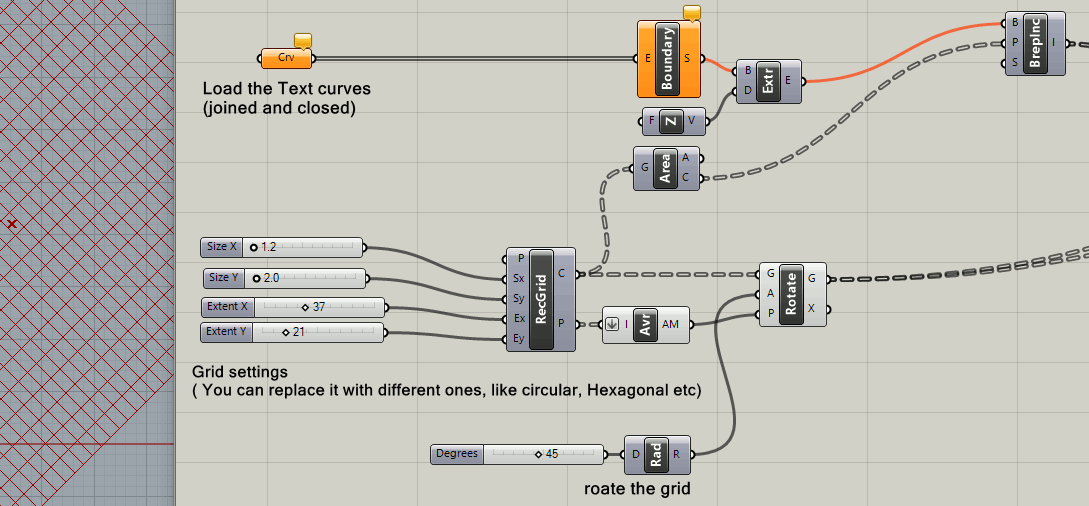This screenshot has width=1089, height=506.
Task: Click the Sy input of RecGrid
Action: [x=519, y=299]
